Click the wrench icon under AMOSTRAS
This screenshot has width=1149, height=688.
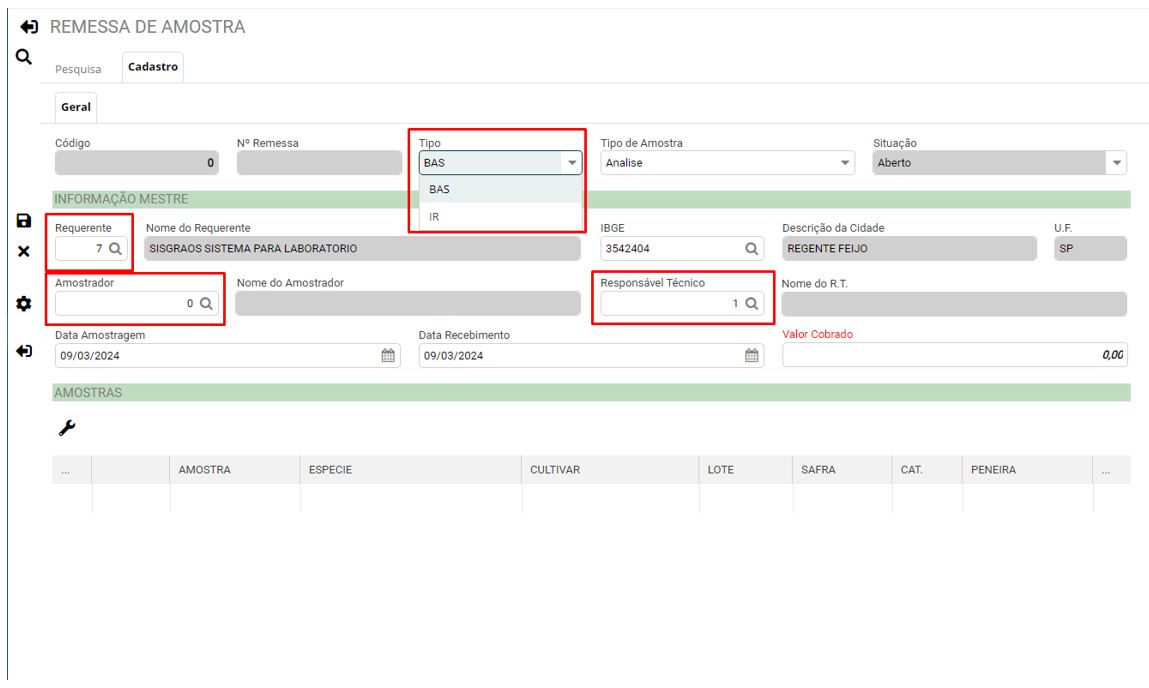(66, 428)
